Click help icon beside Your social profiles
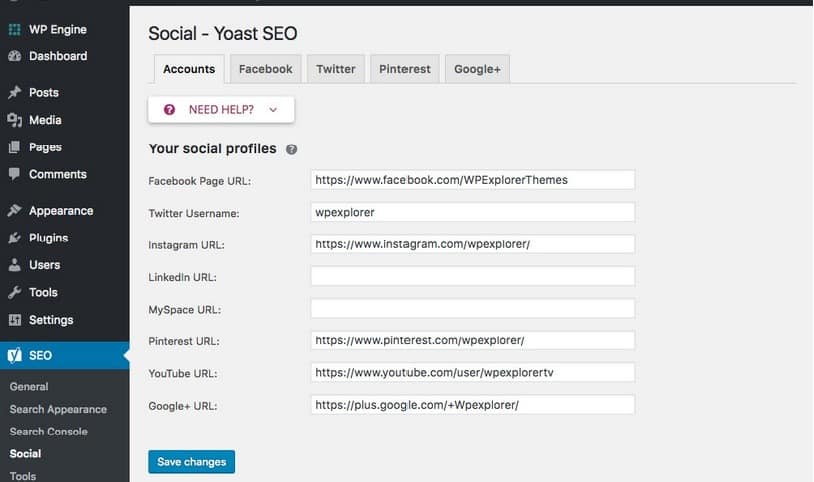Image resolution: width=814 pixels, height=482 pixels. (x=292, y=150)
